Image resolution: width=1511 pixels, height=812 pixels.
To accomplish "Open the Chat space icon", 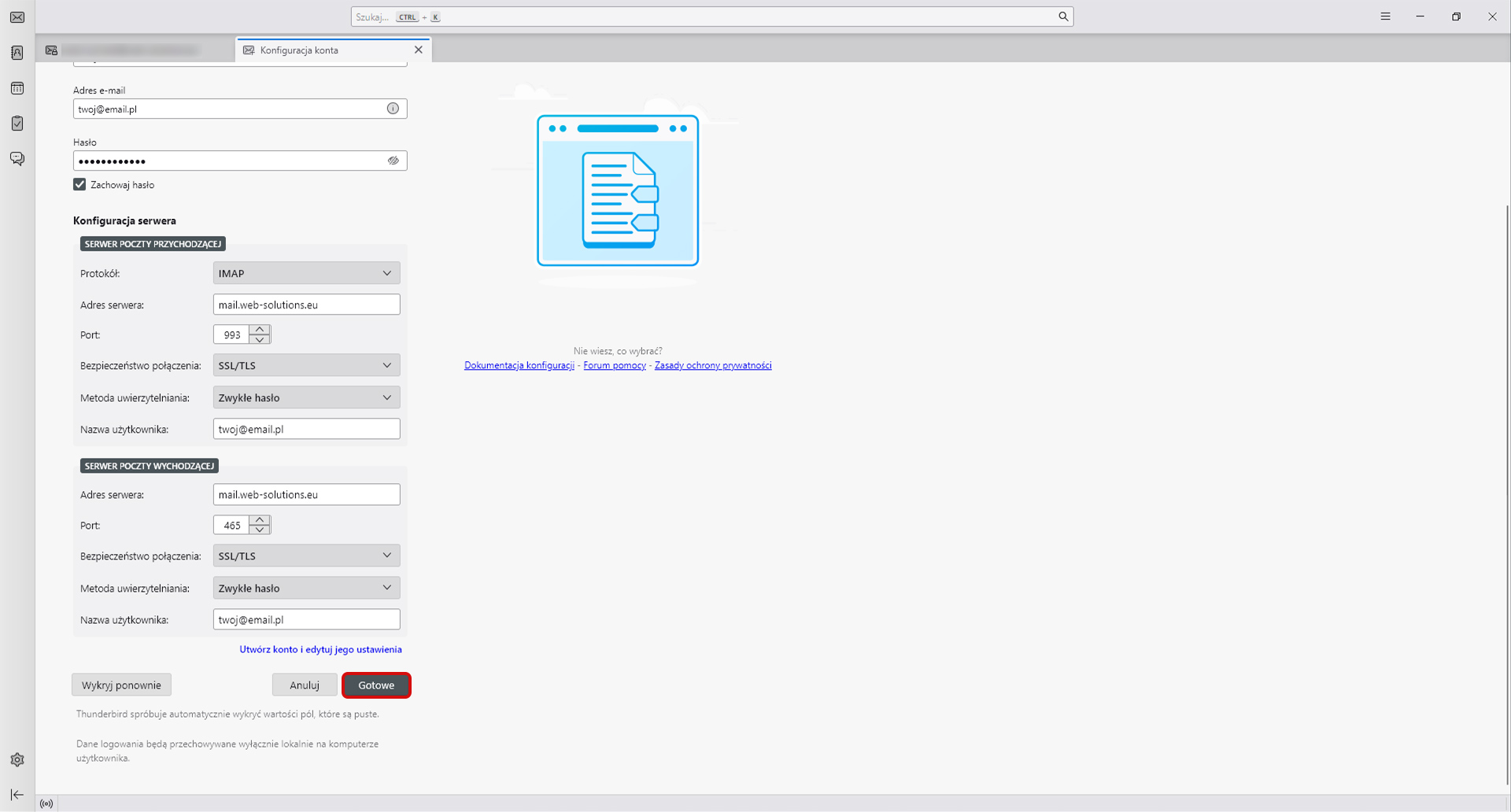I will [x=17, y=159].
